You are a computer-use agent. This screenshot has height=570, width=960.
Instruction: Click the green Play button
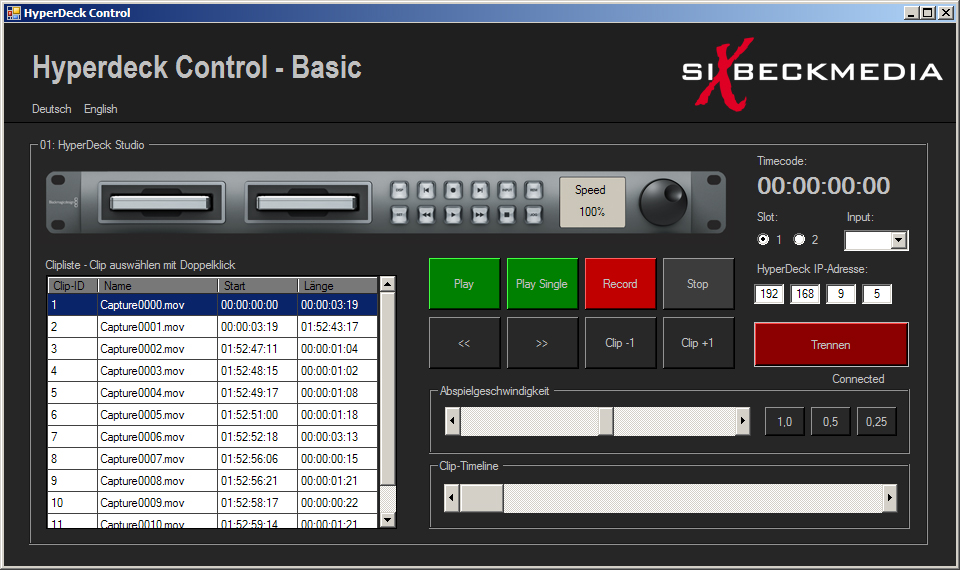tap(464, 283)
